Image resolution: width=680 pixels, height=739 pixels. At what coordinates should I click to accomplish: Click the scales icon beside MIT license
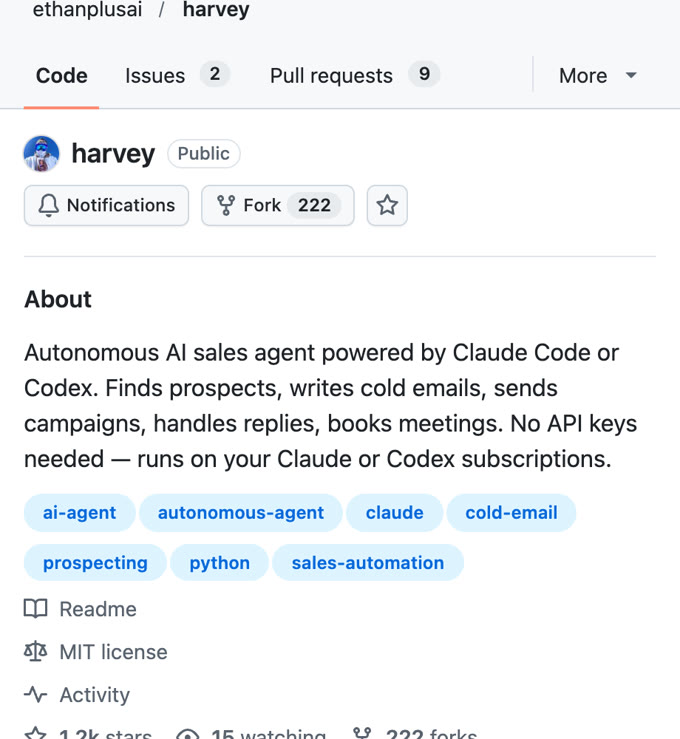pos(36,652)
